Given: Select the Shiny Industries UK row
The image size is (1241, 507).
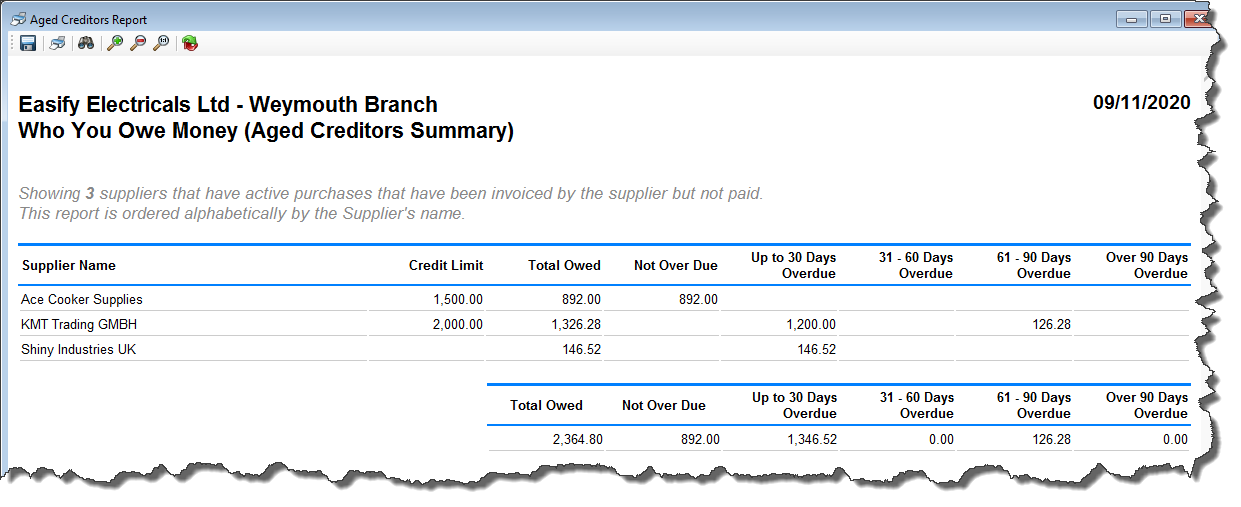Looking at the screenshot, I should point(78,349).
